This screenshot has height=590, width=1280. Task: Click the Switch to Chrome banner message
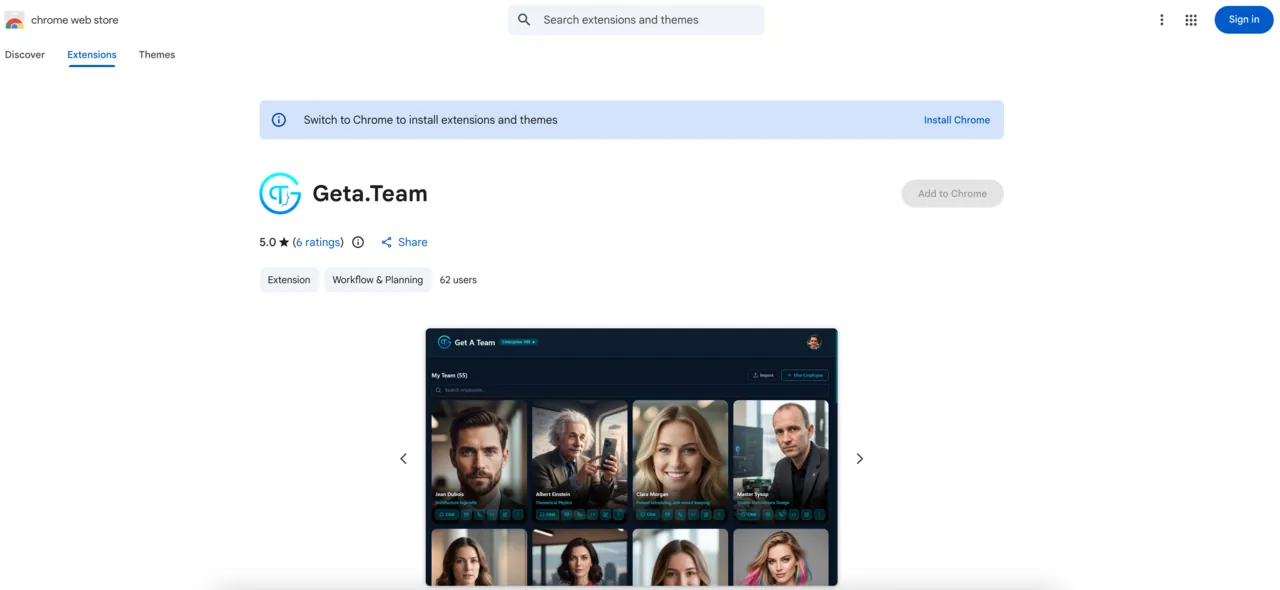point(431,120)
